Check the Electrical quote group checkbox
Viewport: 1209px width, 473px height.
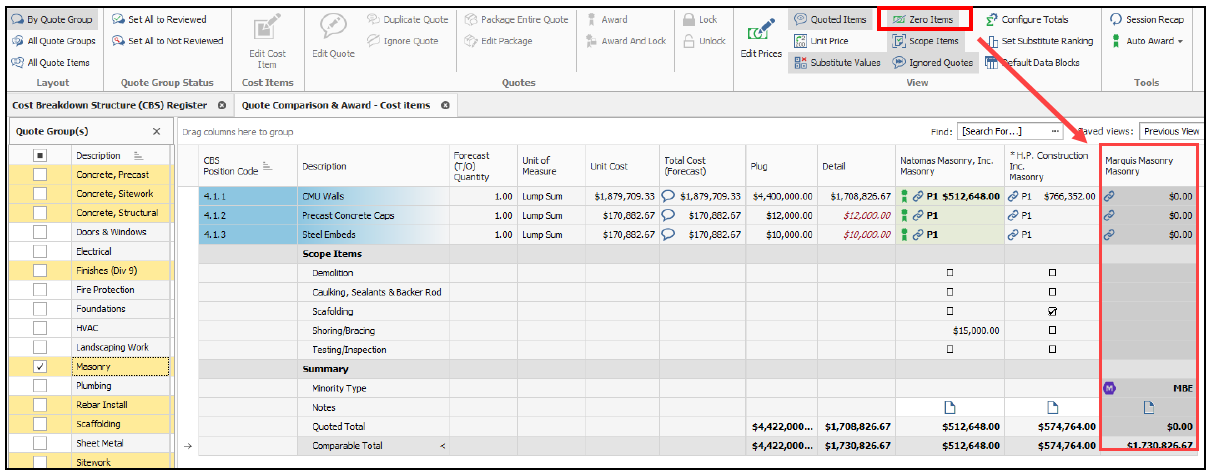coord(40,252)
